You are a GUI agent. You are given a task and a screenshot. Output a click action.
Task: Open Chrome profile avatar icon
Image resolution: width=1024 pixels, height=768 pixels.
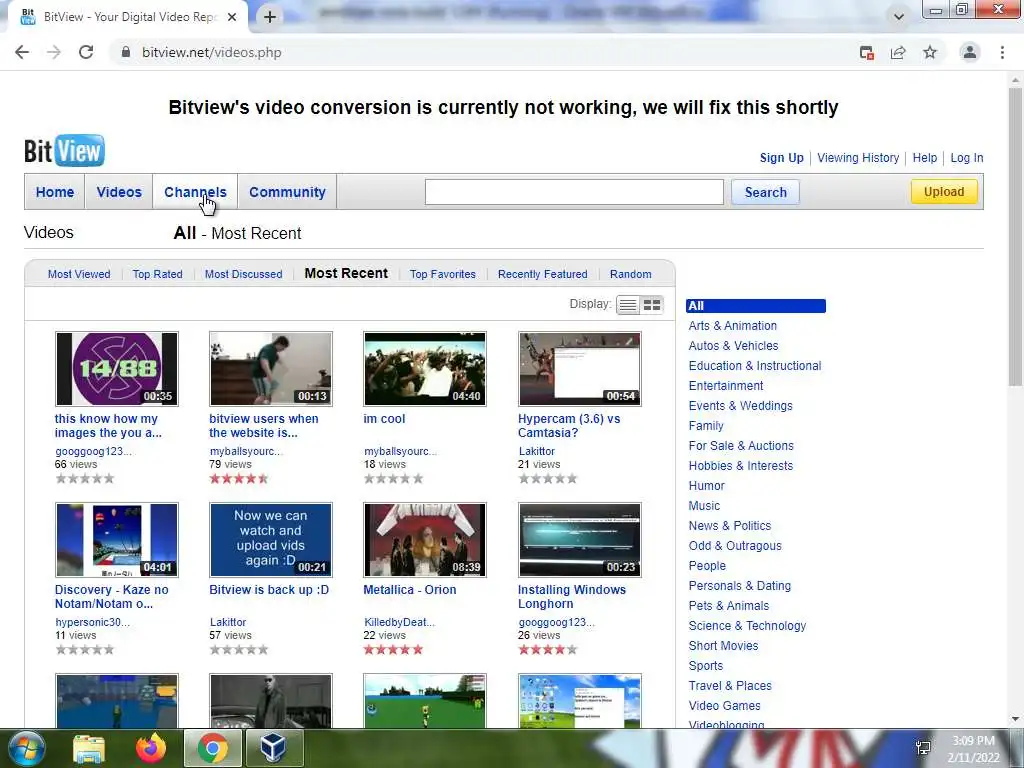tap(970, 52)
